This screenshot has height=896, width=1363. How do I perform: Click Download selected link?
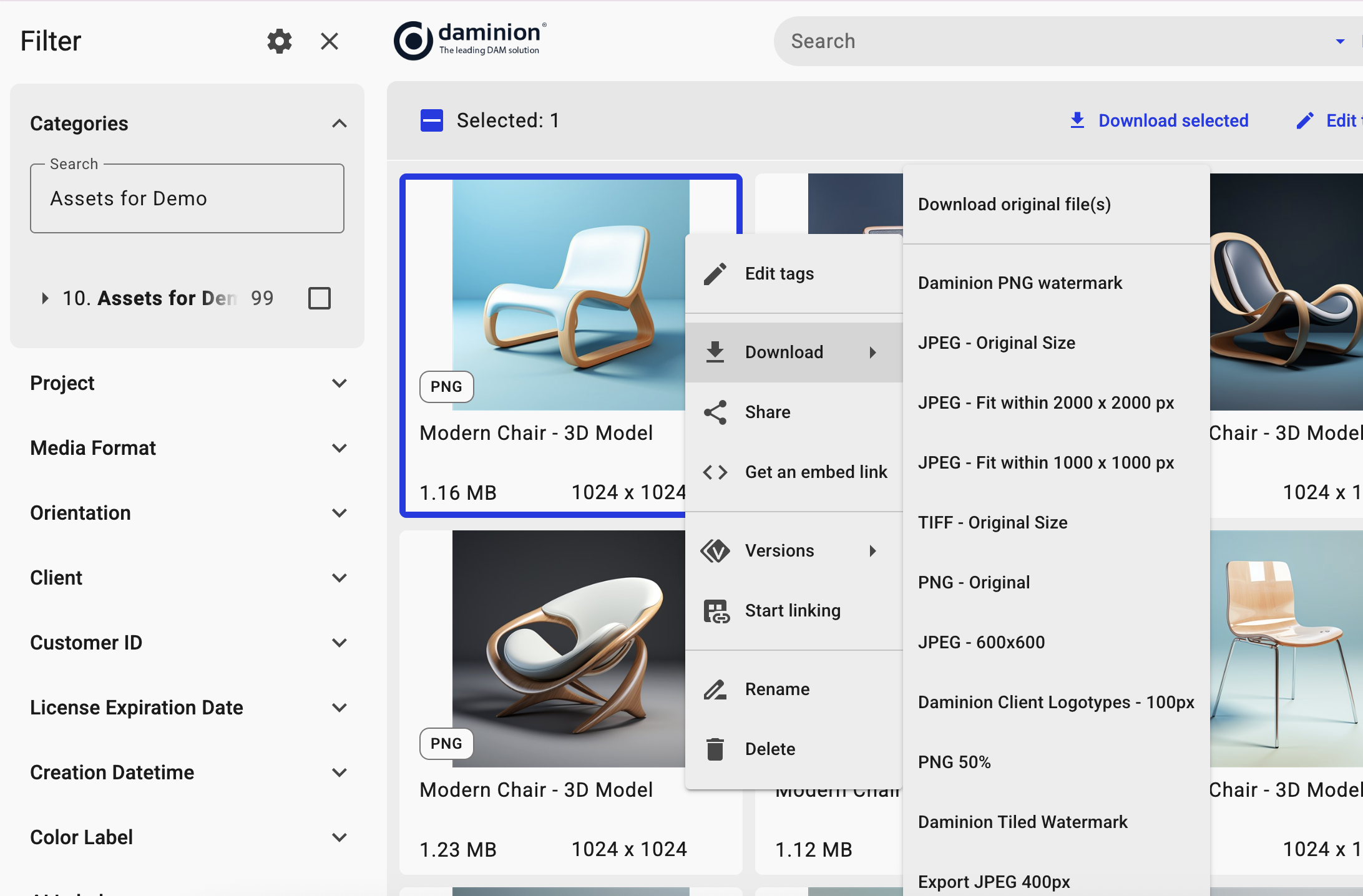tap(1159, 120)
